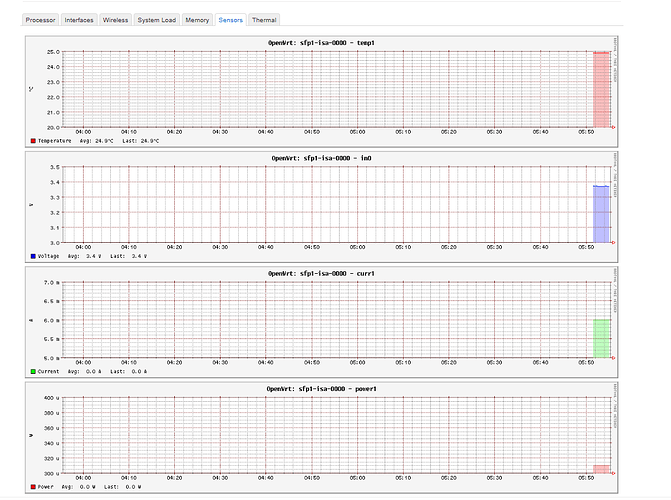Click the in0 voltage graph title
The height and width of the screenshot is (500, 671).
pos(327,158)
